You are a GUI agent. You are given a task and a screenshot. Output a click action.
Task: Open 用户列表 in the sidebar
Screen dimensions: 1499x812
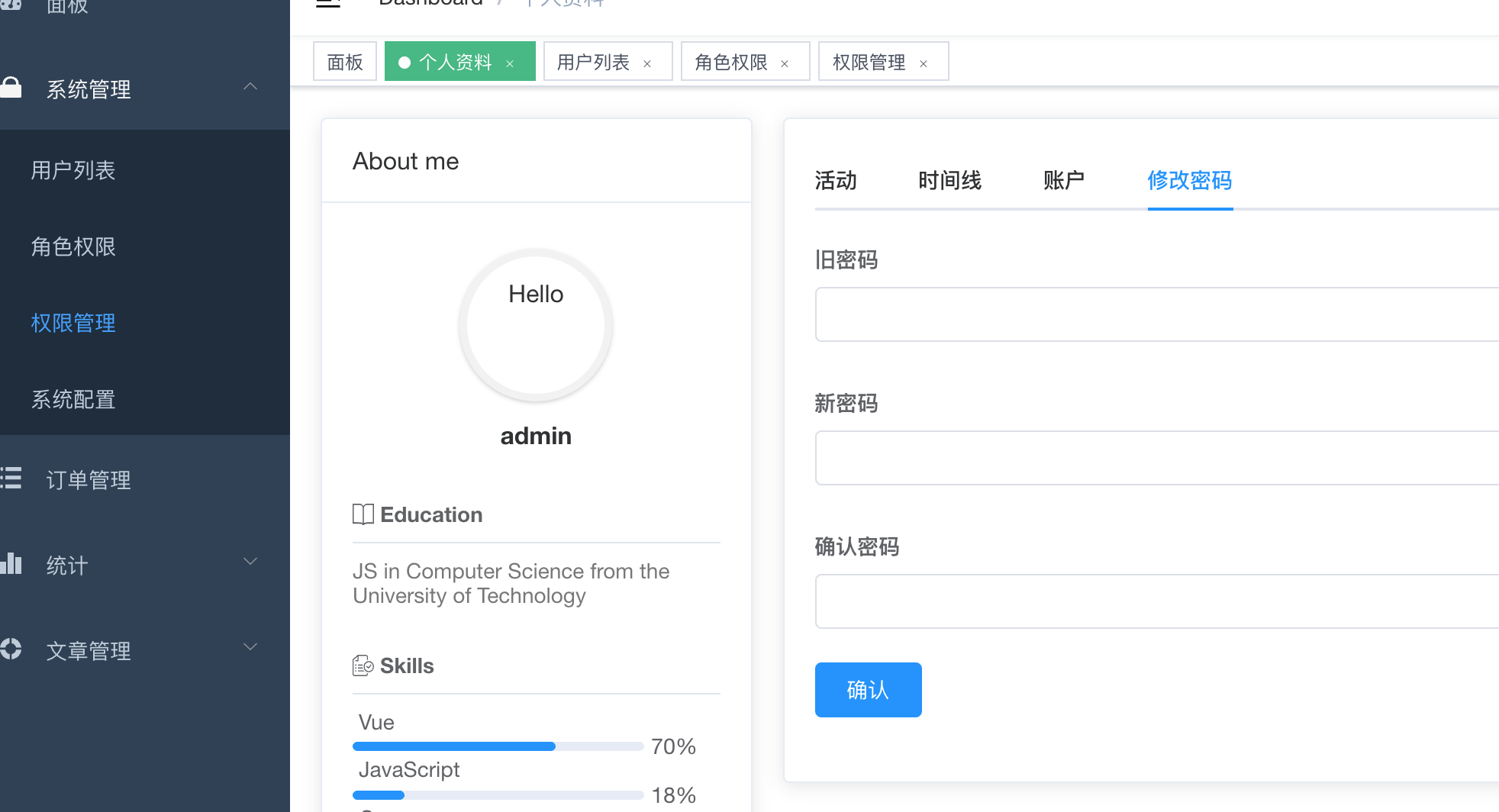click(145, 169)
